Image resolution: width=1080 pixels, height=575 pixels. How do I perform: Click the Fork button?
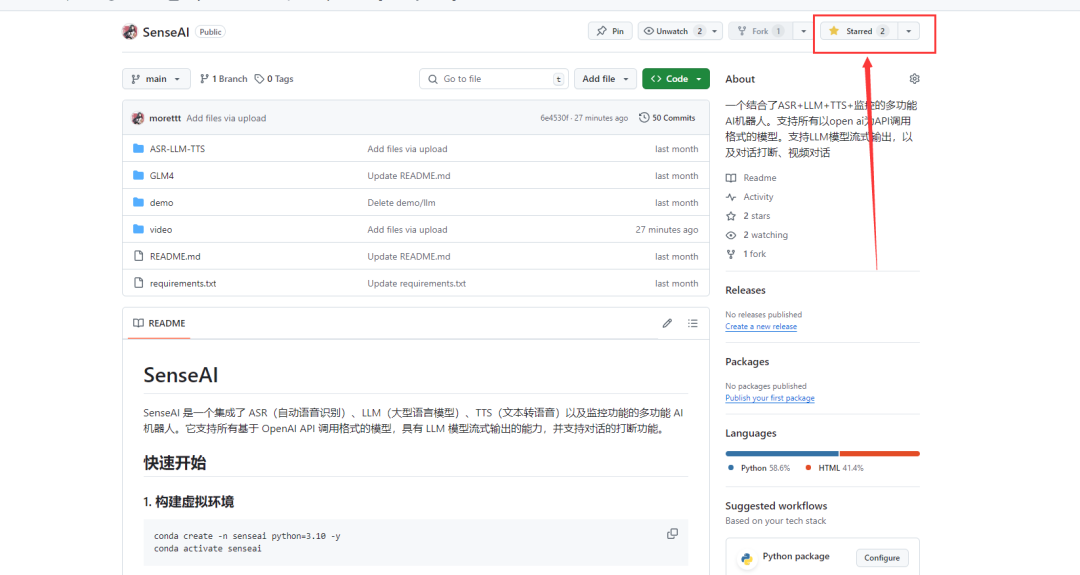point(760,31)
